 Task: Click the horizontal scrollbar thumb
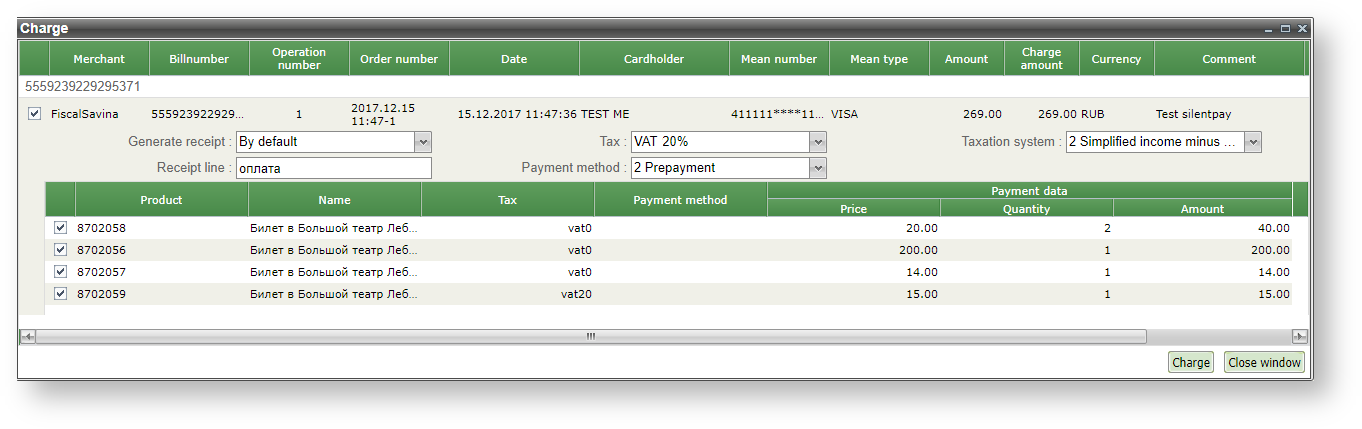[590, 337]
